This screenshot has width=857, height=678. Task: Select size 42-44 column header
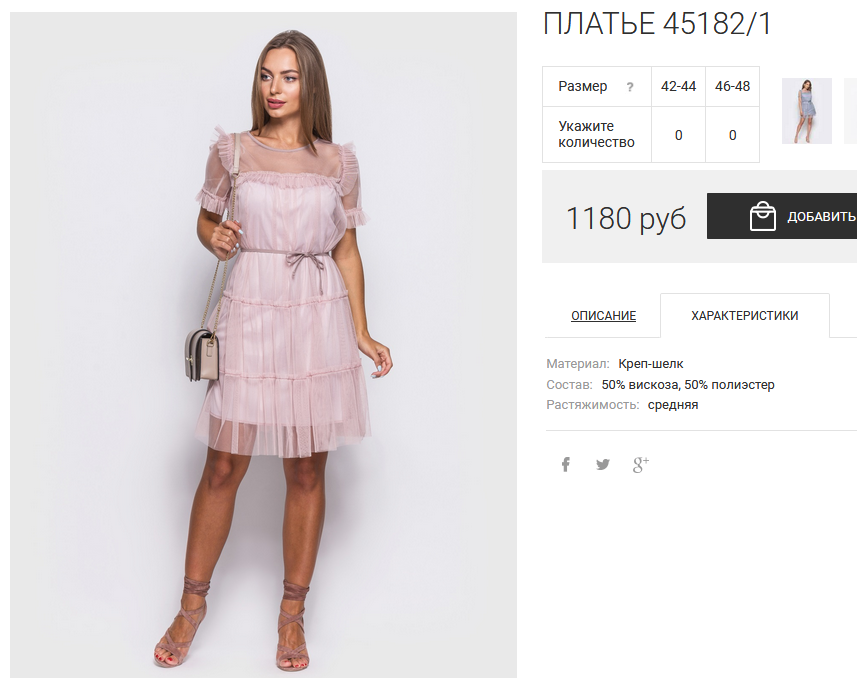coord(678,86)
